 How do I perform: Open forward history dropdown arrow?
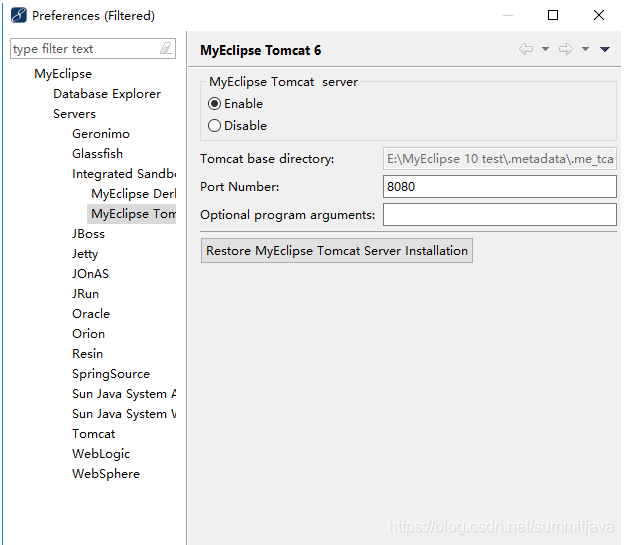585,49
